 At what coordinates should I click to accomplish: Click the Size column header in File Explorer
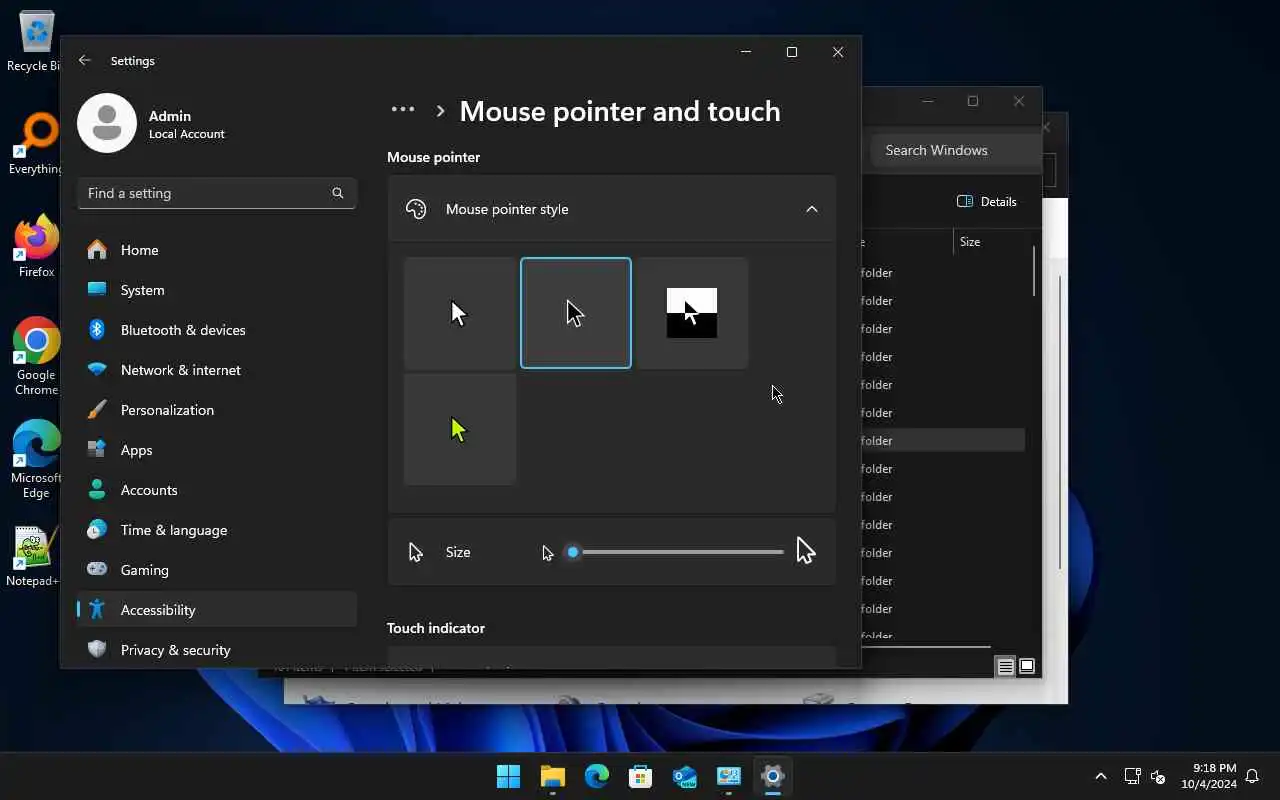click(970, 242)
